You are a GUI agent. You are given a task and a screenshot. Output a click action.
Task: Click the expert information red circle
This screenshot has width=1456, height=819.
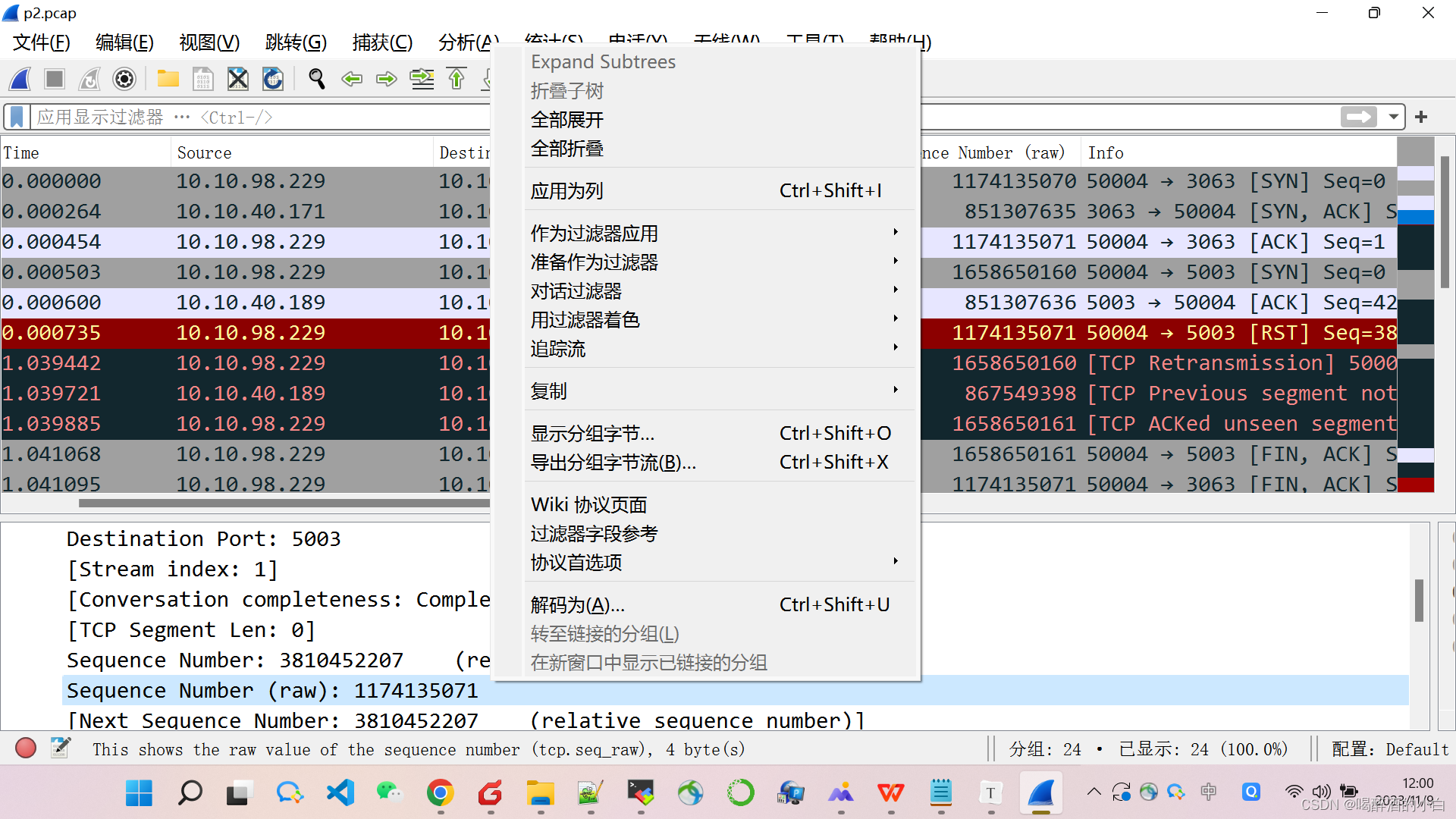(x=26, y=749)
